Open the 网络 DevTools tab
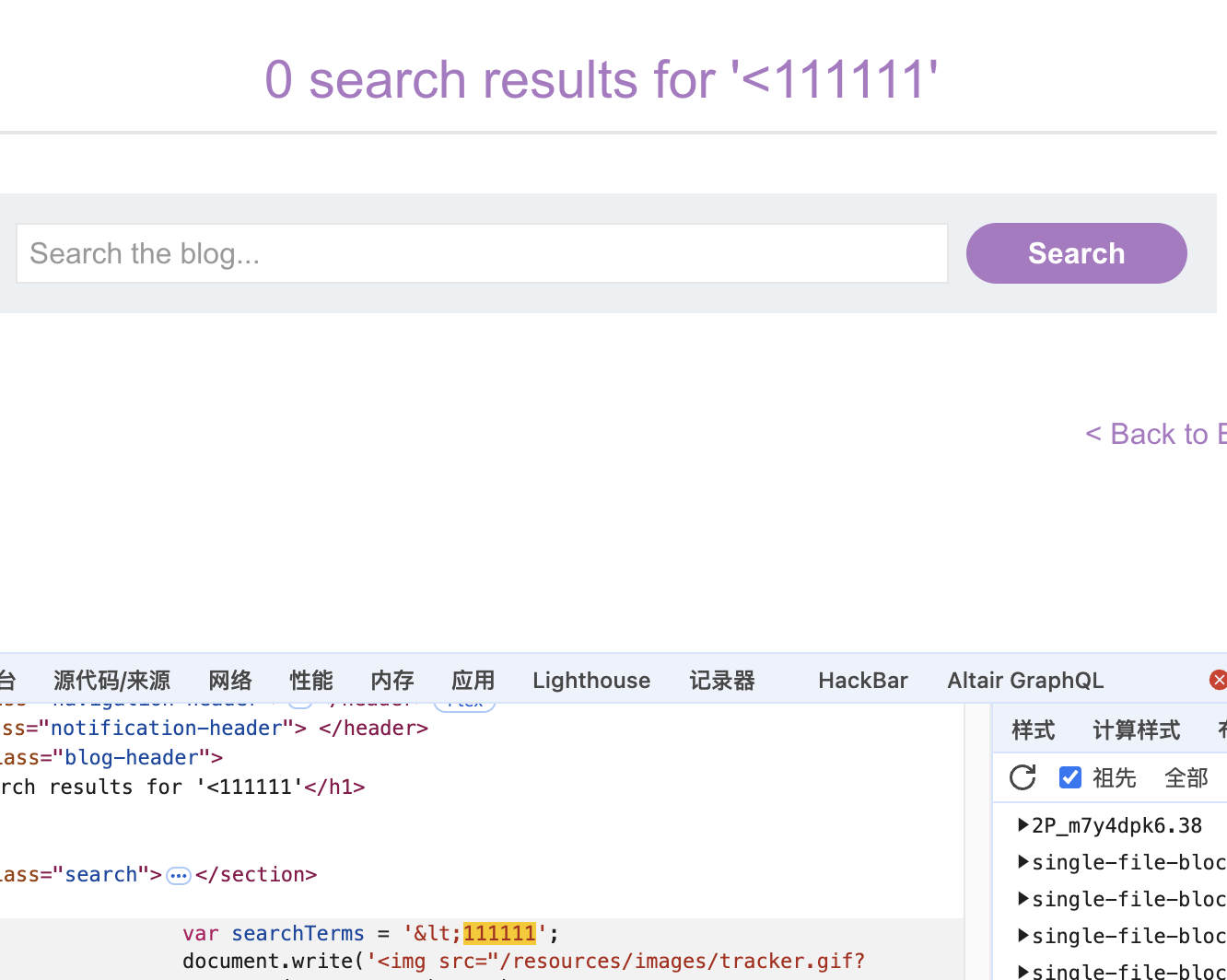This screenshot has height=980, width=1227. tap(230, 681)
